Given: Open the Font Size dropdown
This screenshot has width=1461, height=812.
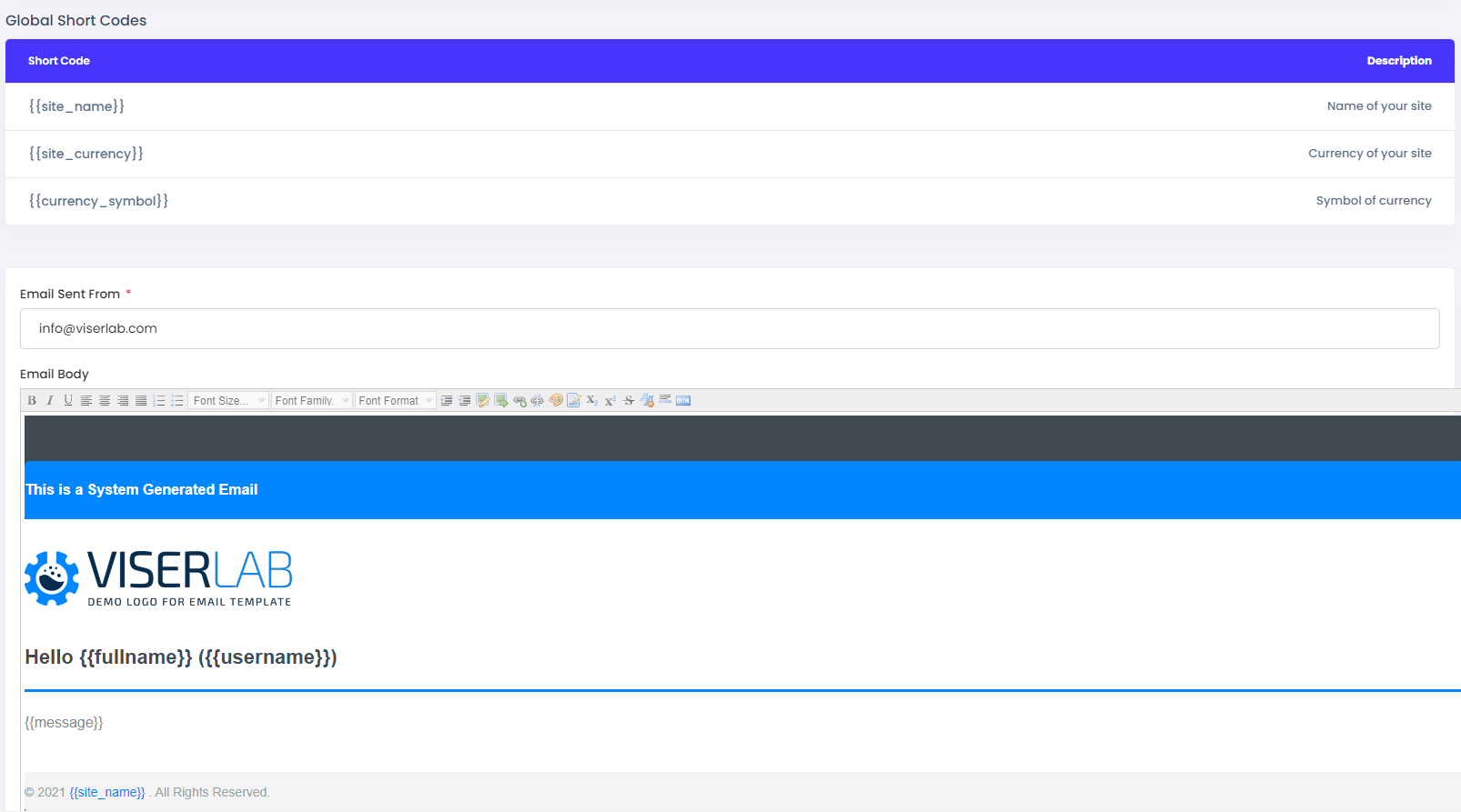Looking at the screenshot, I should 228,400.
